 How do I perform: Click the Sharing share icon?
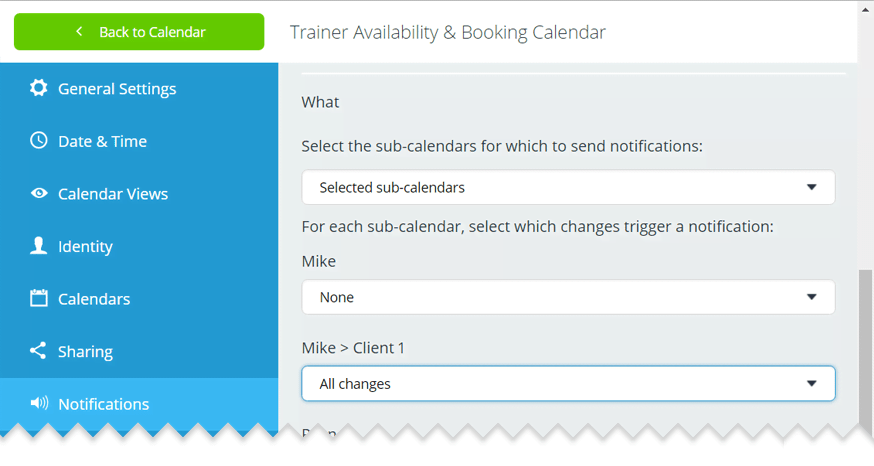pos(38,351)
